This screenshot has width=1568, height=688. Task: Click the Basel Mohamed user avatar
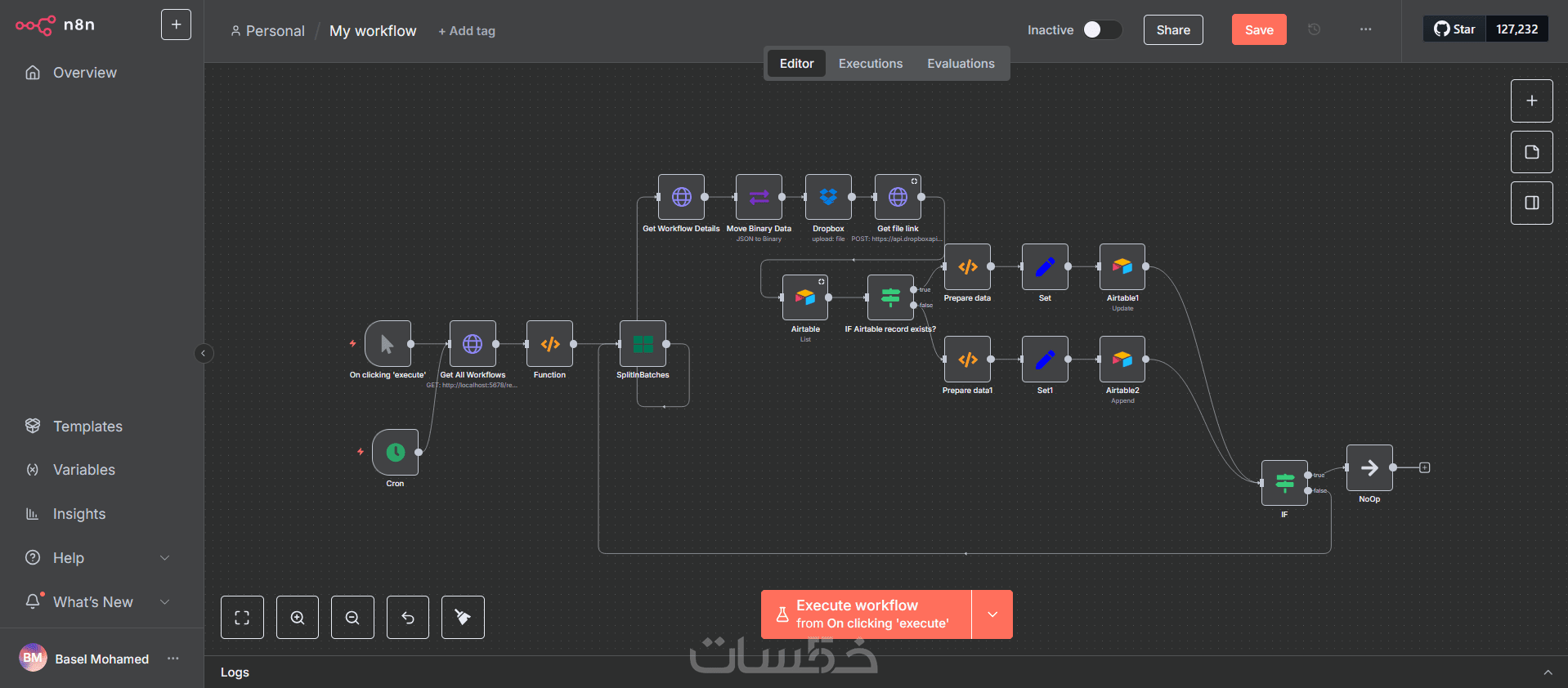tap(33, 658)
